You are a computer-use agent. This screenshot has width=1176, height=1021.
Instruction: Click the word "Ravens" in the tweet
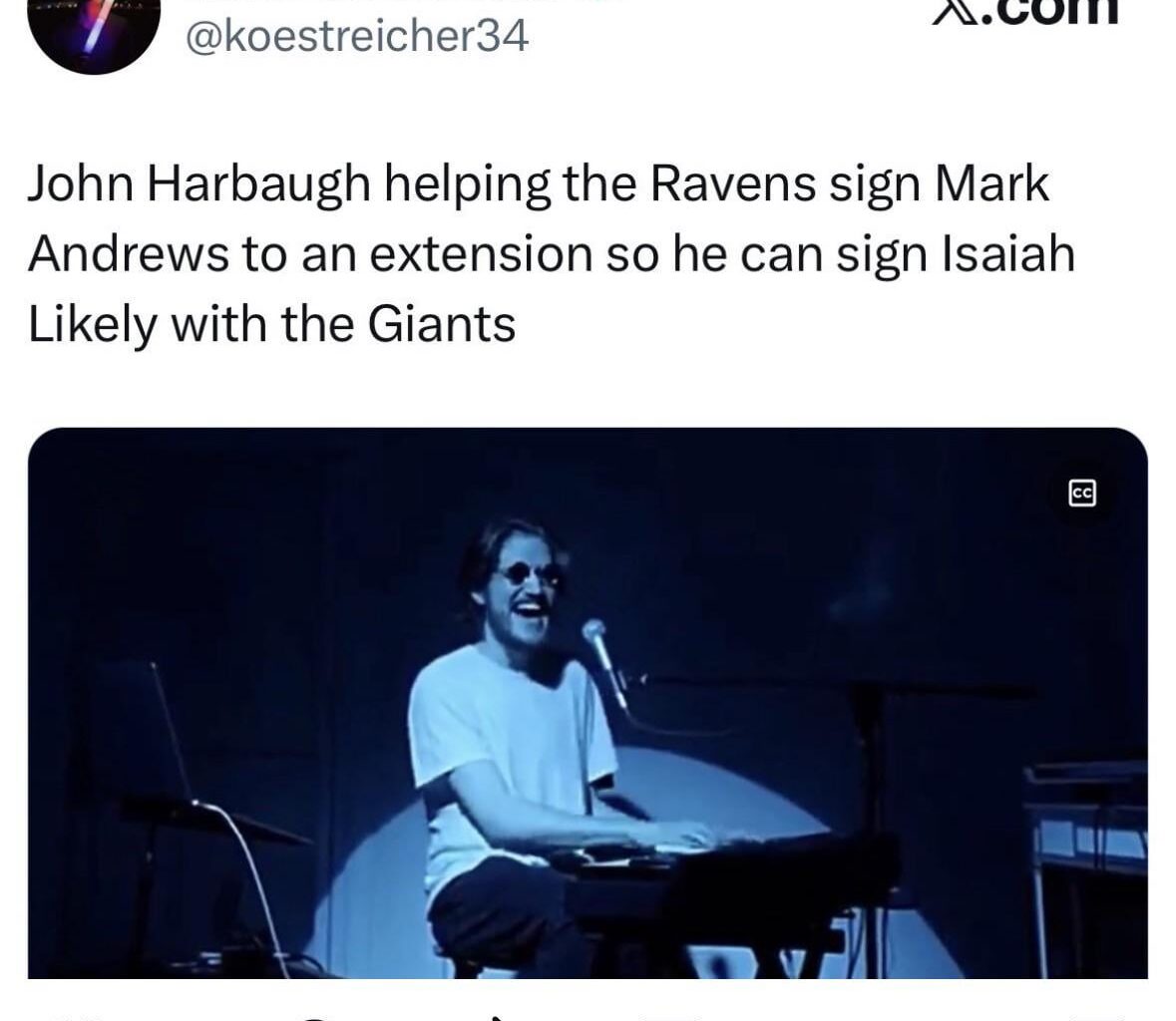click(733, 183)
